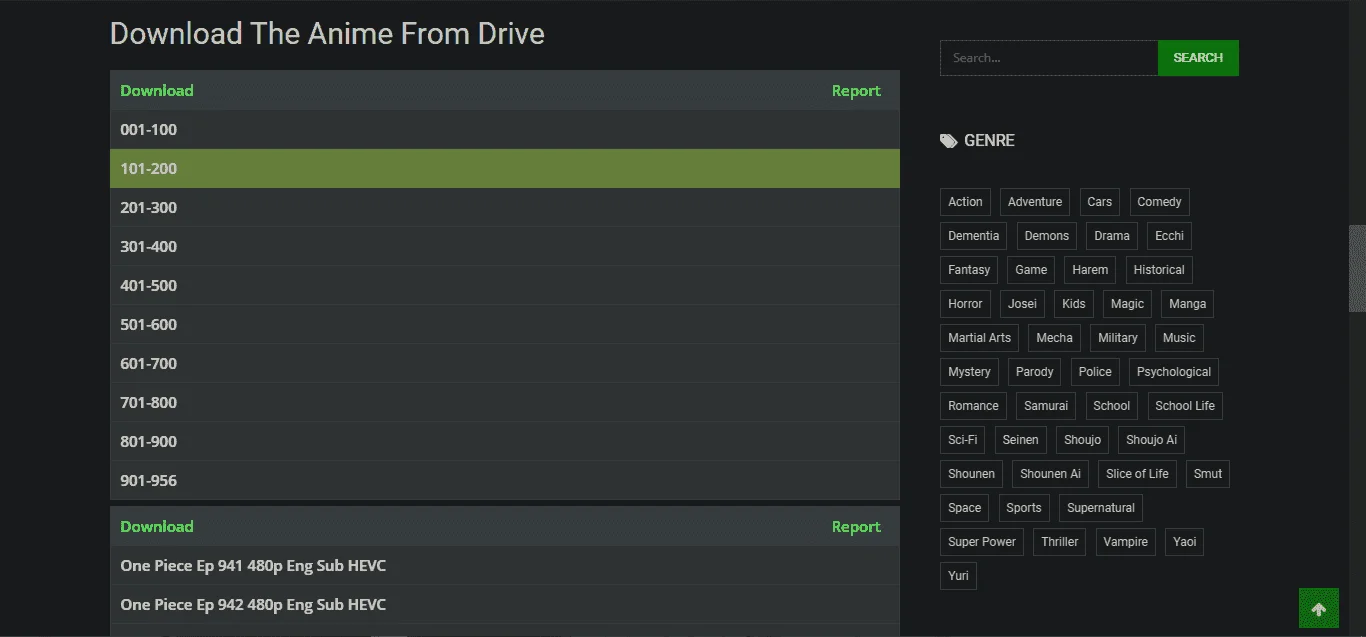Click the scroll-to-top arrow button
Image resolution: width=1366 pixels, height=637 pixels.
coord(1318,609)
